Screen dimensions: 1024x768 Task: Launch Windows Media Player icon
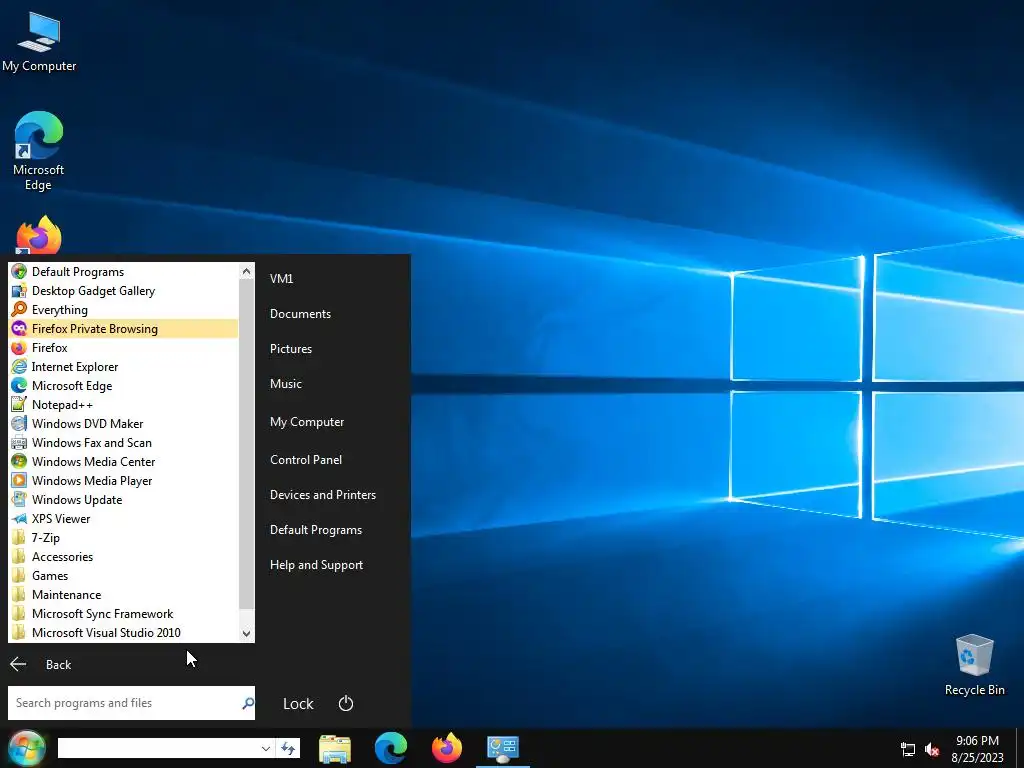(19, 480)
